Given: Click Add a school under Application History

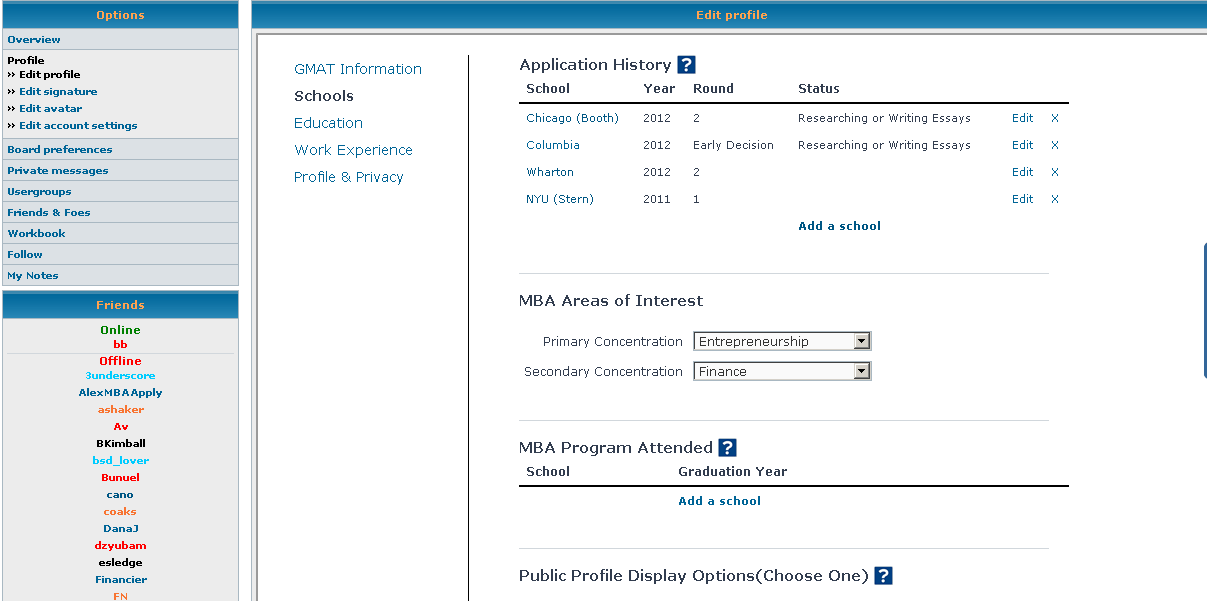Looking at the screenshot, I should [x=839, y=226].
